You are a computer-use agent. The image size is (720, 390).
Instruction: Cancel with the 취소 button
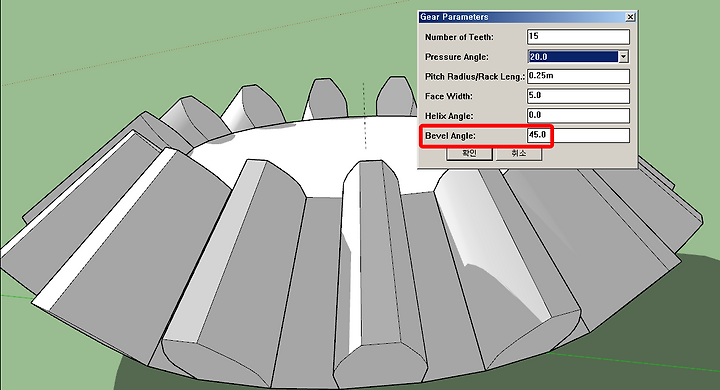click(519, 153)
